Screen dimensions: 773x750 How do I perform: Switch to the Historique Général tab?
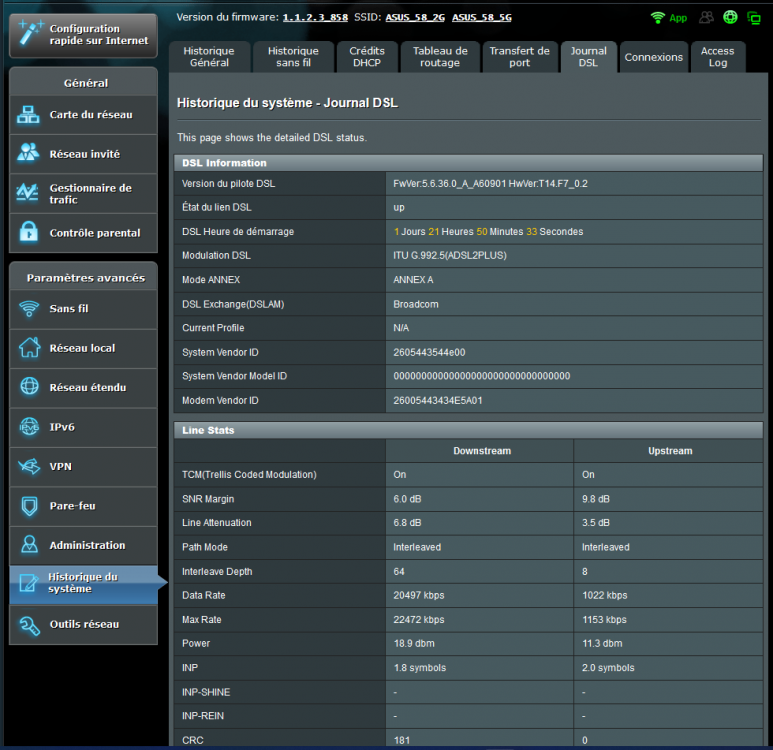209,57
